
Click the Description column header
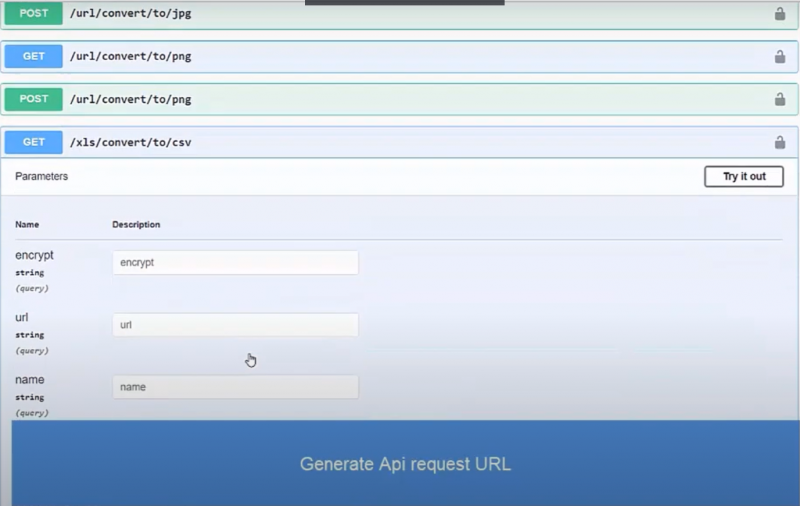[x=136, y=225]
